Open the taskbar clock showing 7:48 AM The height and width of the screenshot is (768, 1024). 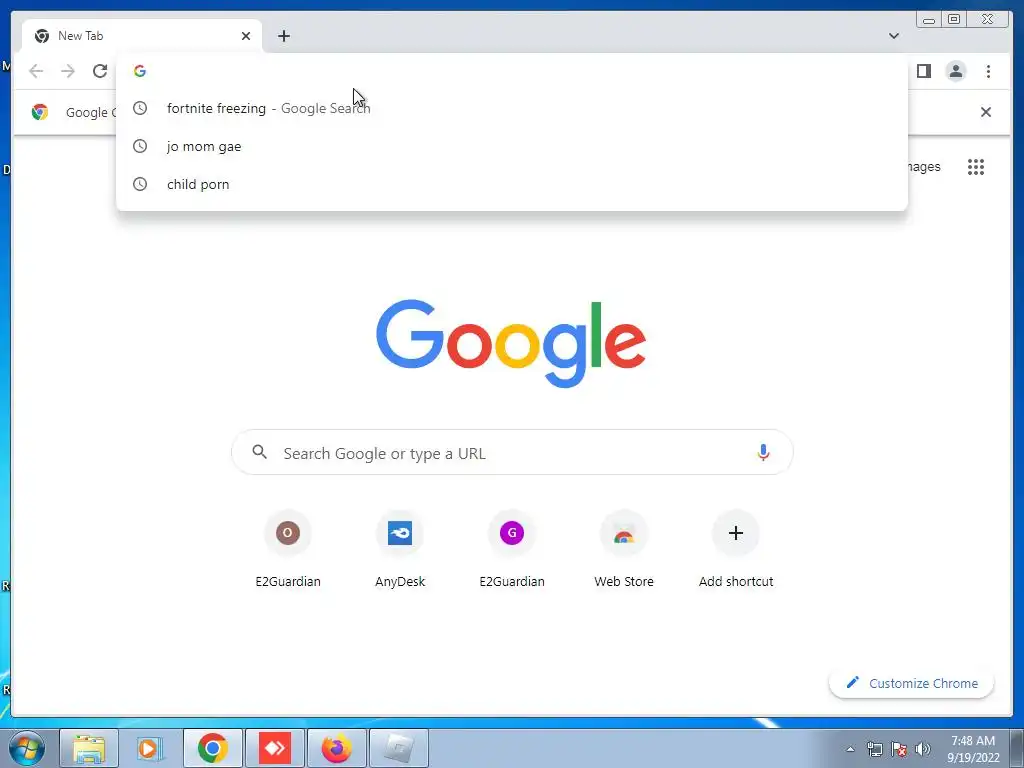(973, 749)
